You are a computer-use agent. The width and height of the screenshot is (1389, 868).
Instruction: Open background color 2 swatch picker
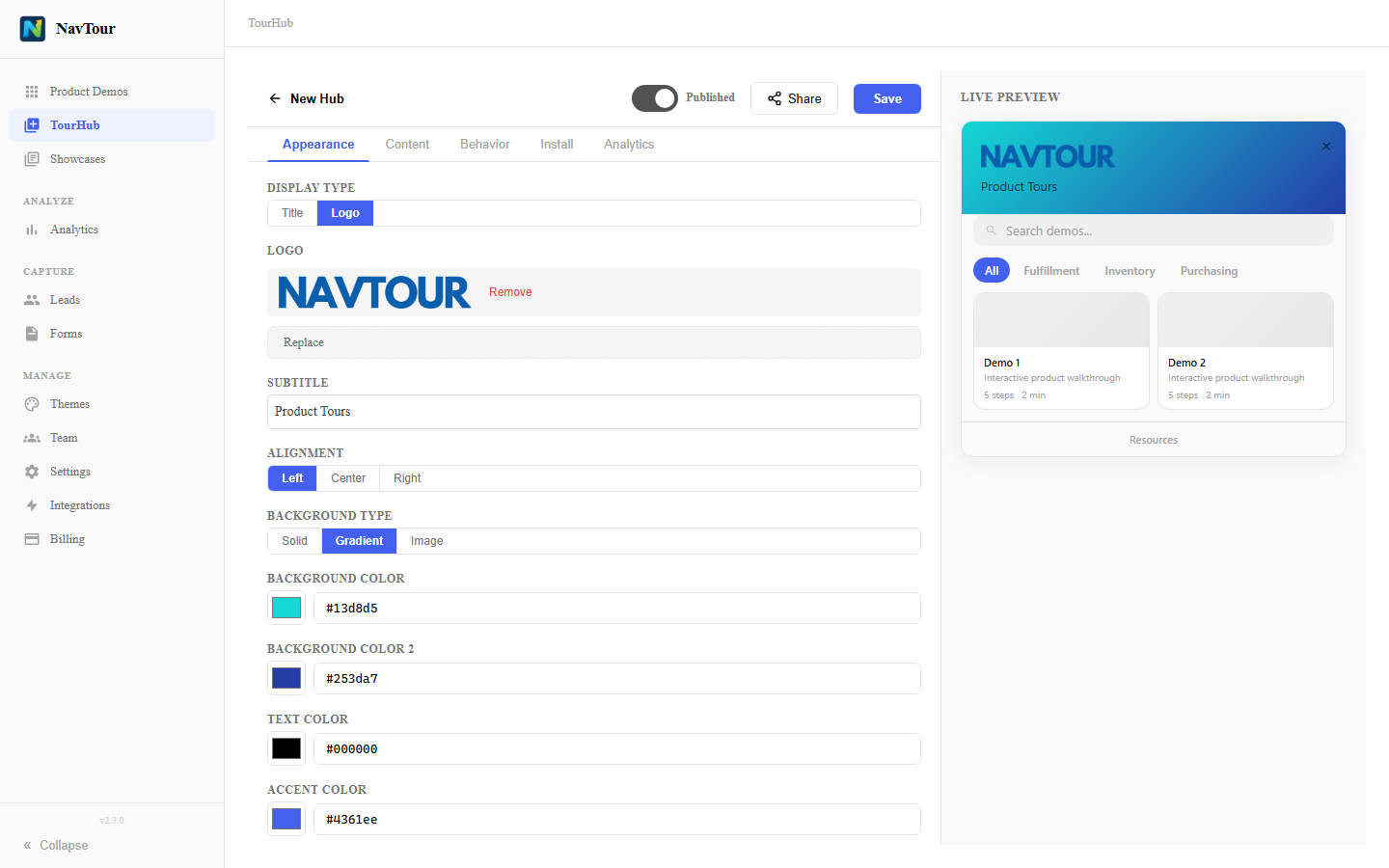pyautogui.click(x=286, y=678)
